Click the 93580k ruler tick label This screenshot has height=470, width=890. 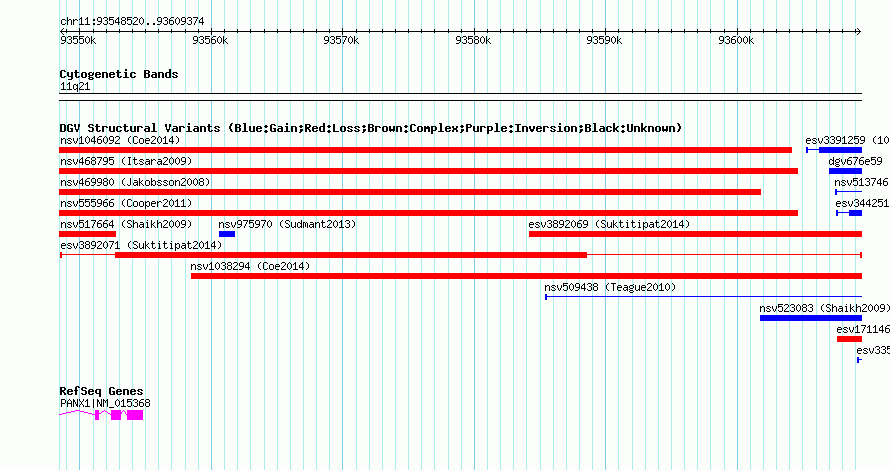tap(473, 40)
